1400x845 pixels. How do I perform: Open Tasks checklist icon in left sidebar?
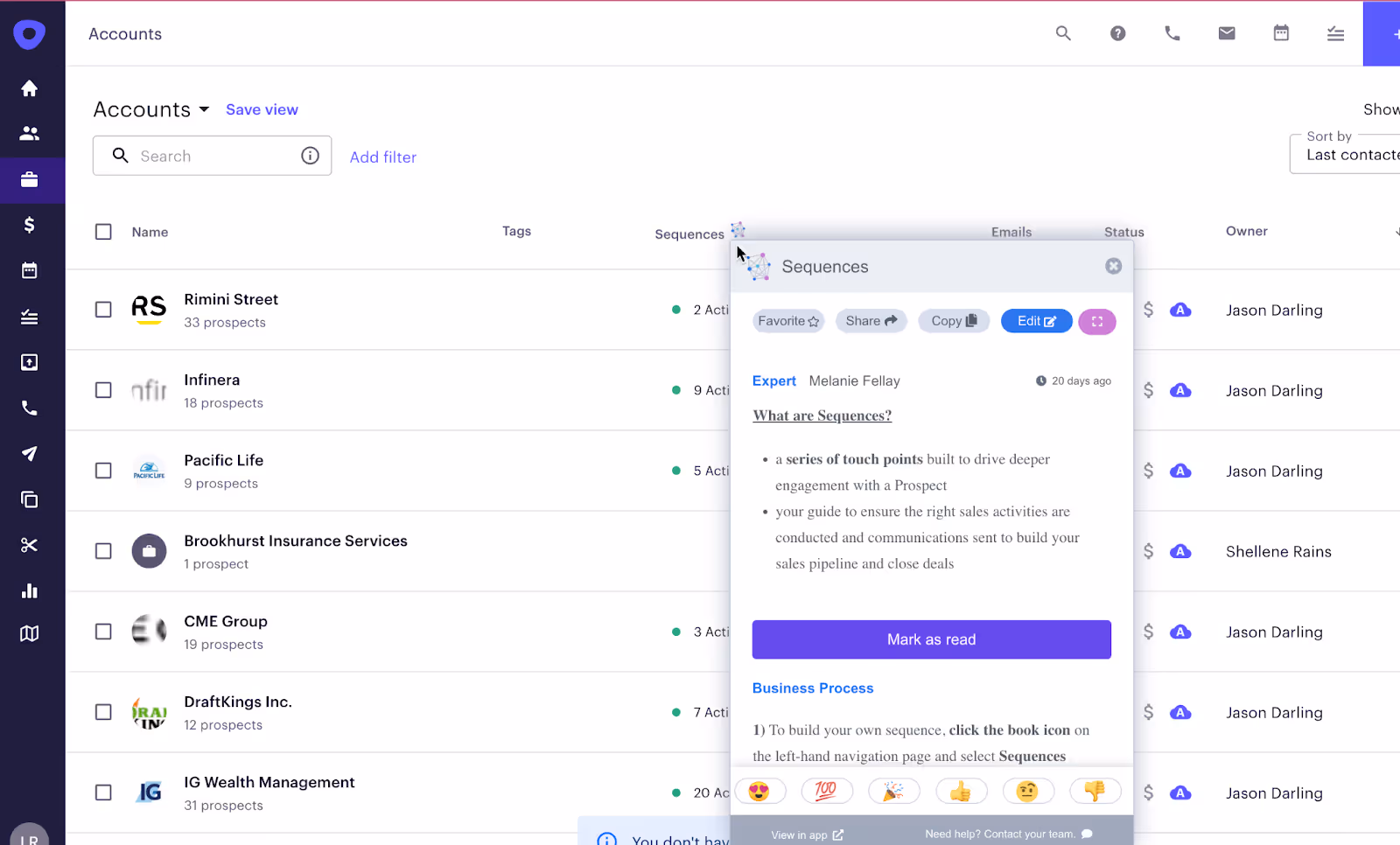point(29,317)
